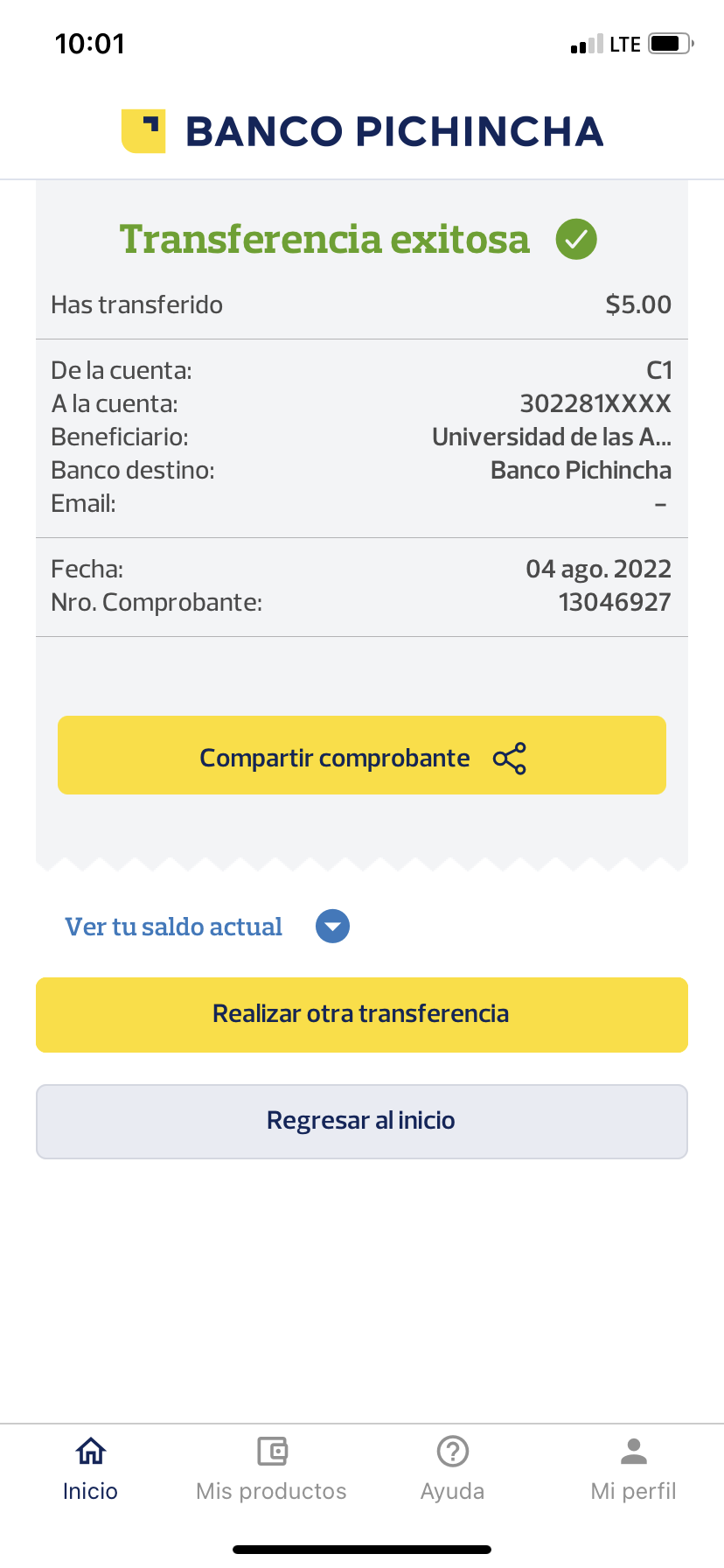This screenshot has width=724, height=1568.
Task: Tap the share icon on Compartir comprobante
Action: 510,758
